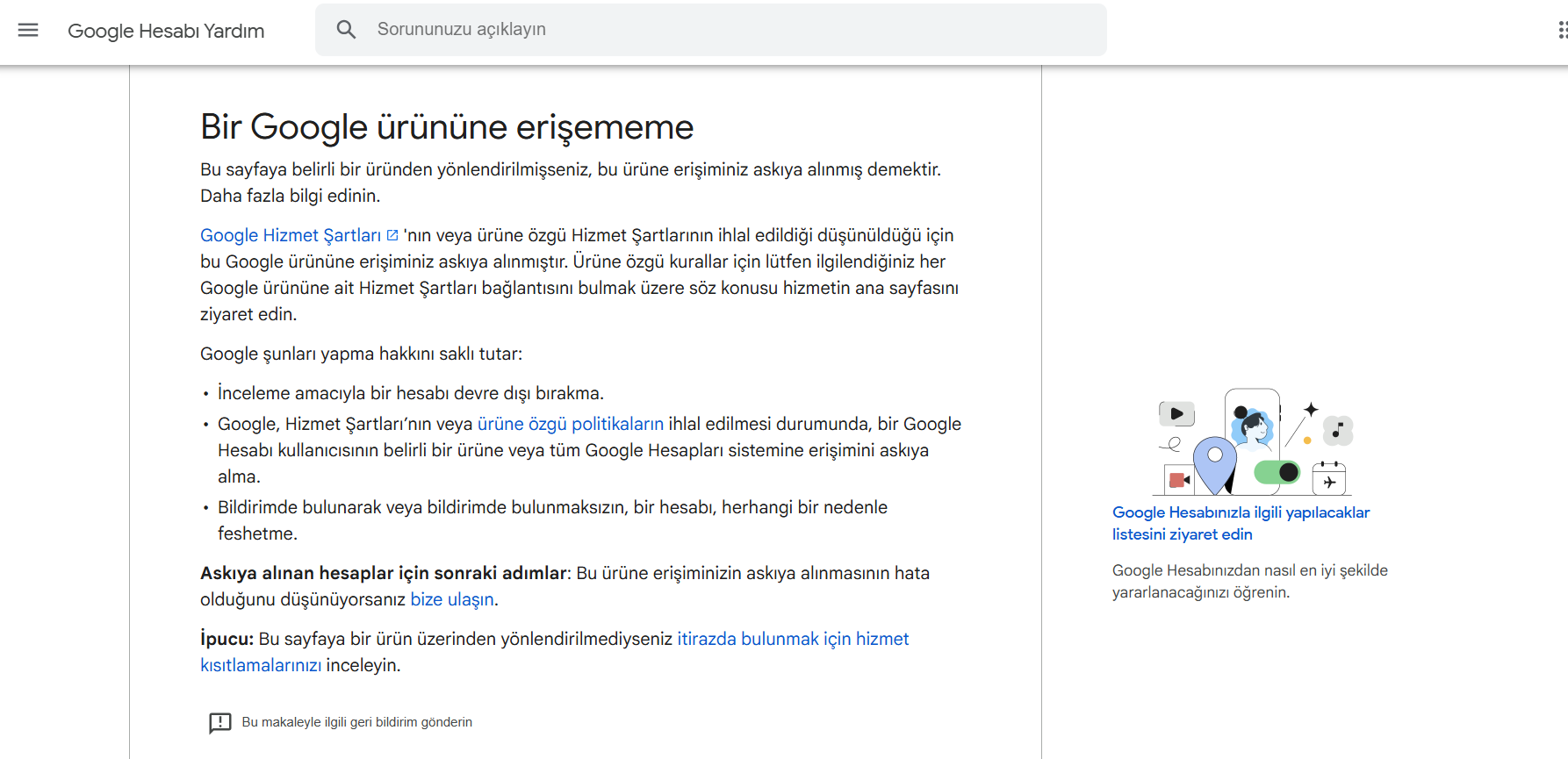The width and height of the screenshot is (1568, 759).
Task: Focus the 'Sorununuzu açıklayın' search field
Action: pyautogui.click(x=711, y=30)
